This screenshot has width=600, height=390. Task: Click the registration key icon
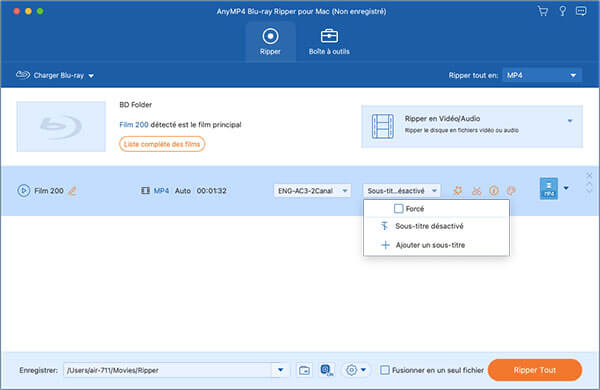[x=562, y=11]
